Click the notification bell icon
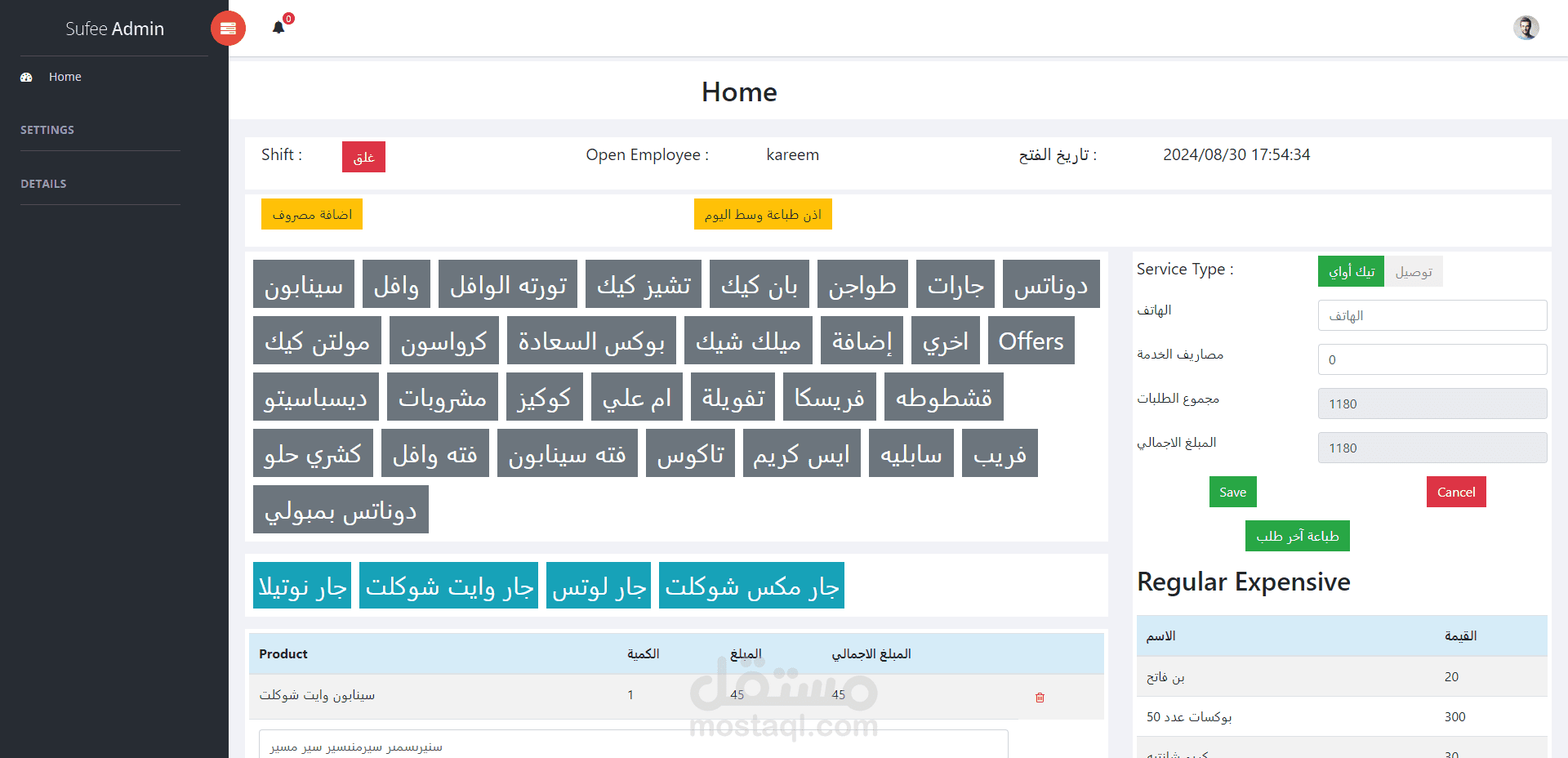1568x758 pixels. (x=278, y=26)
